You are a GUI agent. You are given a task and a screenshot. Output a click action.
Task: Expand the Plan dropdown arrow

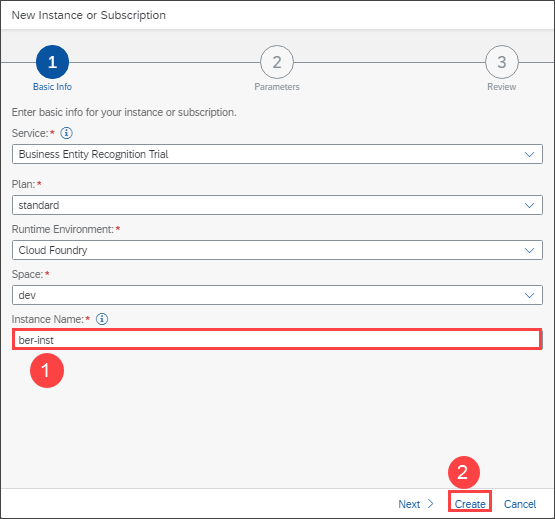click(529, 205)
